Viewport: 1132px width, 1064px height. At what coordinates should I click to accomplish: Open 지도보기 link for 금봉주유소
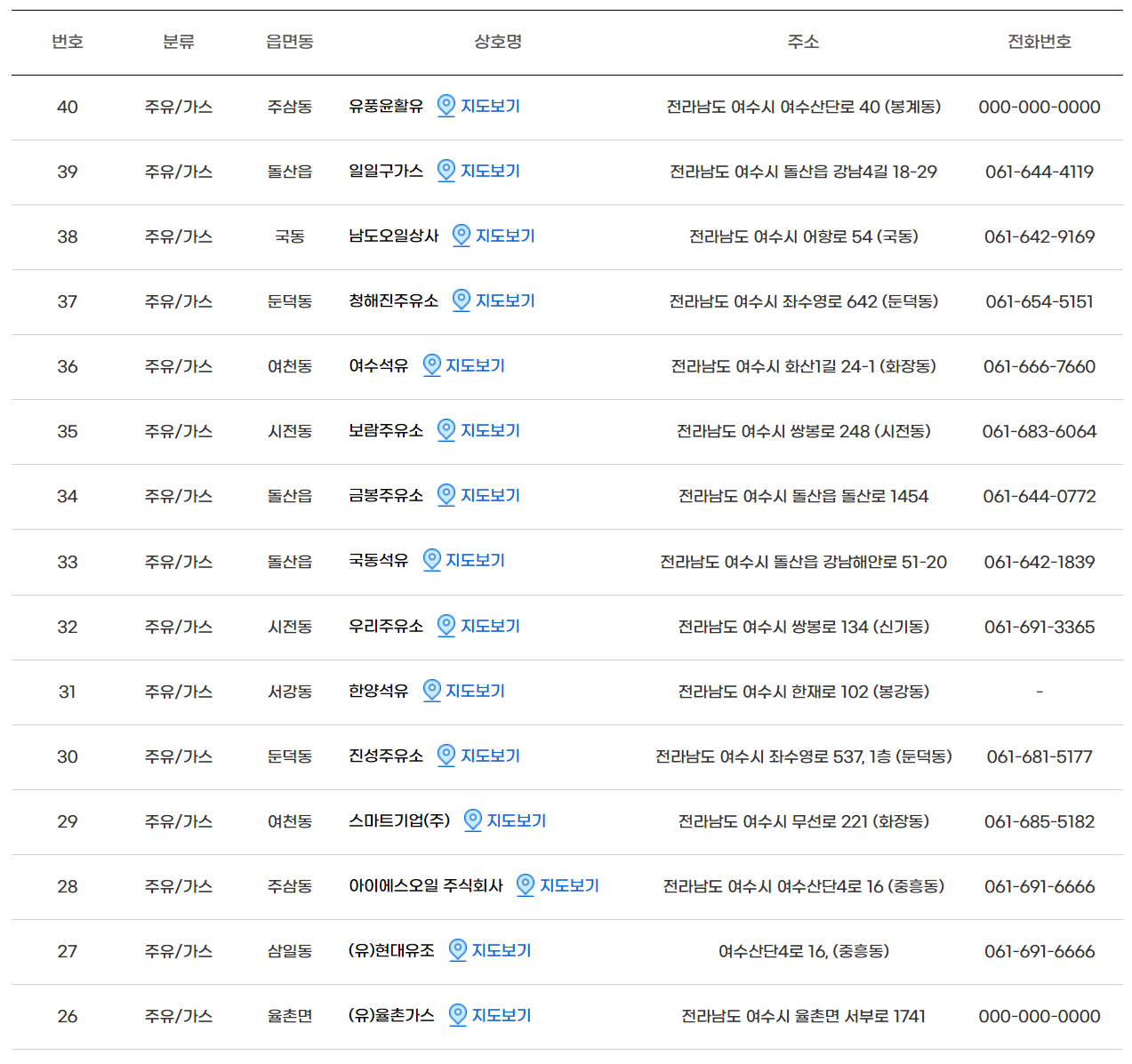point(490,495)
